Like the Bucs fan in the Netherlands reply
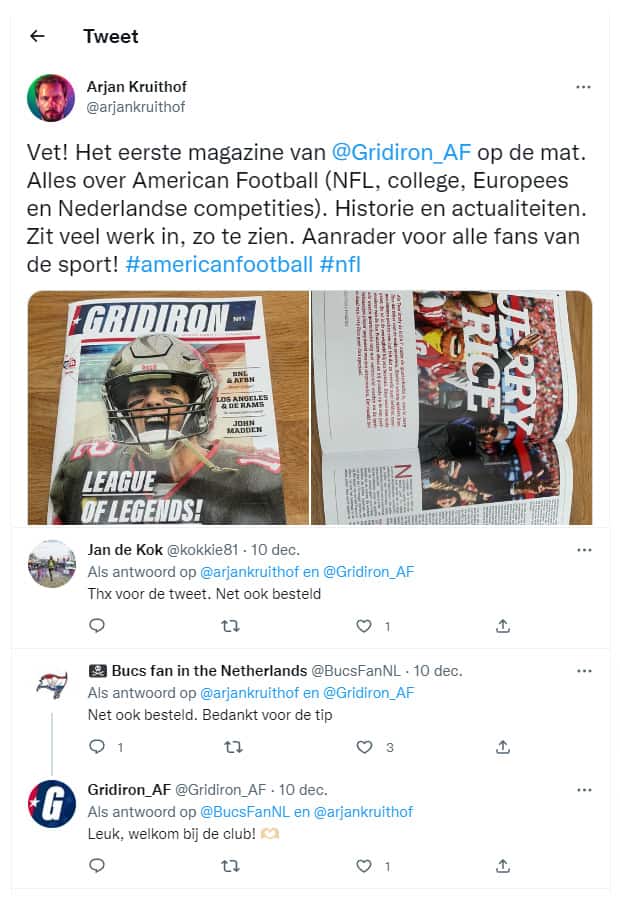Image resolution: width=620 pixels, height=905 pixels. [x=364, y=747]
